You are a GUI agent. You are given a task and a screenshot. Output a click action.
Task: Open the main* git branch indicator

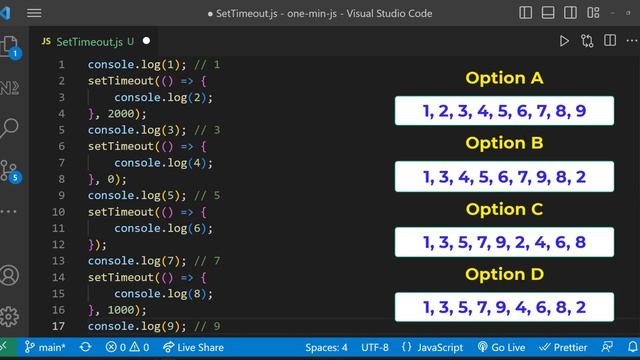[45, 347]
